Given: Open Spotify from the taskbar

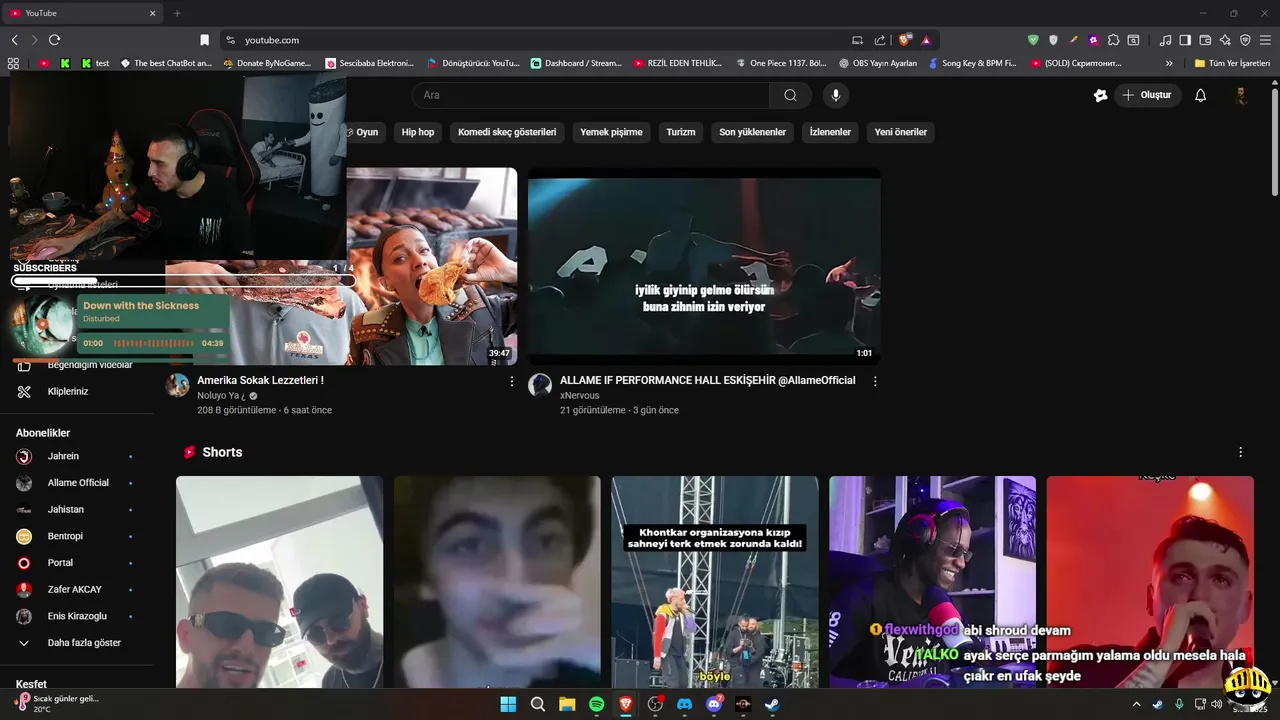Looking at the screenshot, I should pos(596,704).
